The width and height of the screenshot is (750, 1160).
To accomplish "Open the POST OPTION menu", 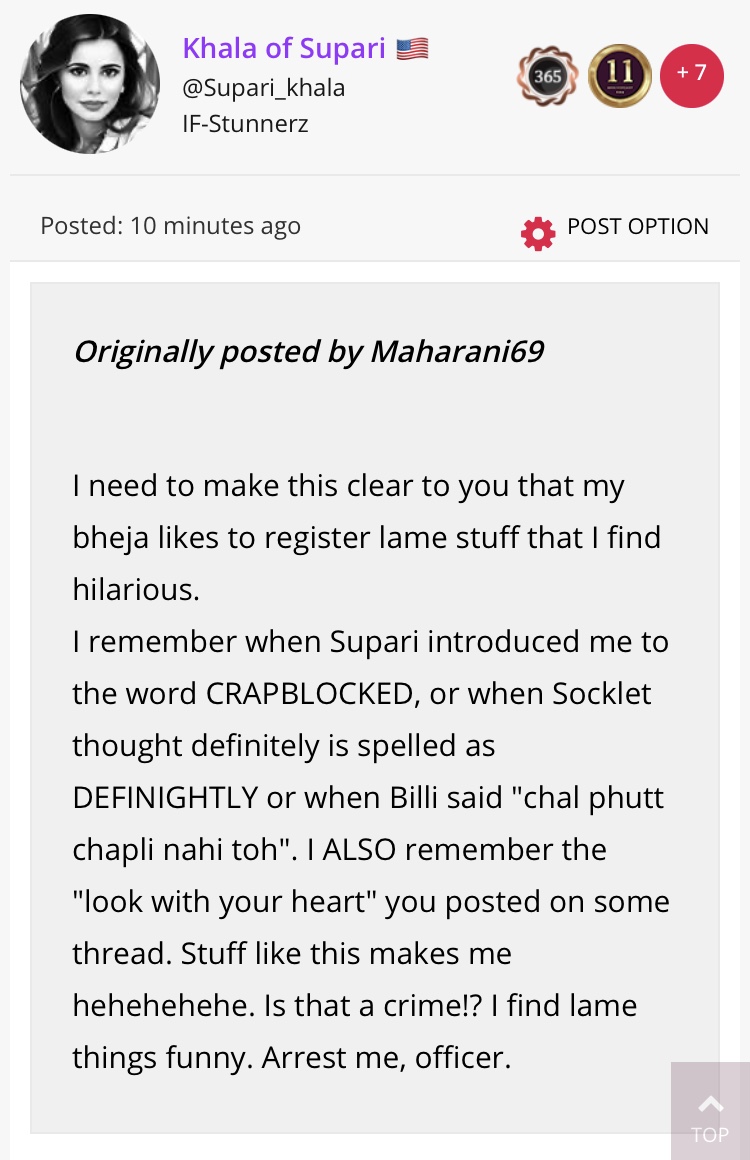I will click(638, 226).
